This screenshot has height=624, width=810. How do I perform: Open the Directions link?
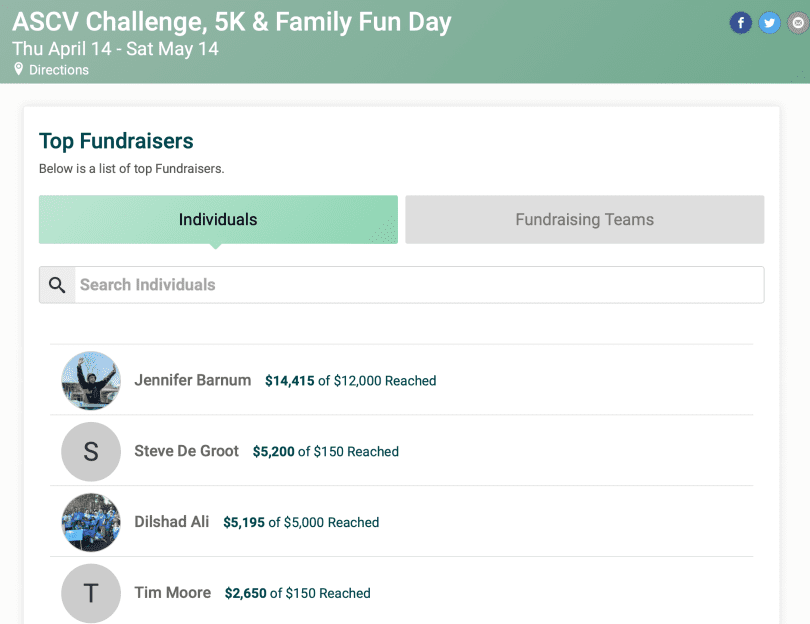pos(59,70)
